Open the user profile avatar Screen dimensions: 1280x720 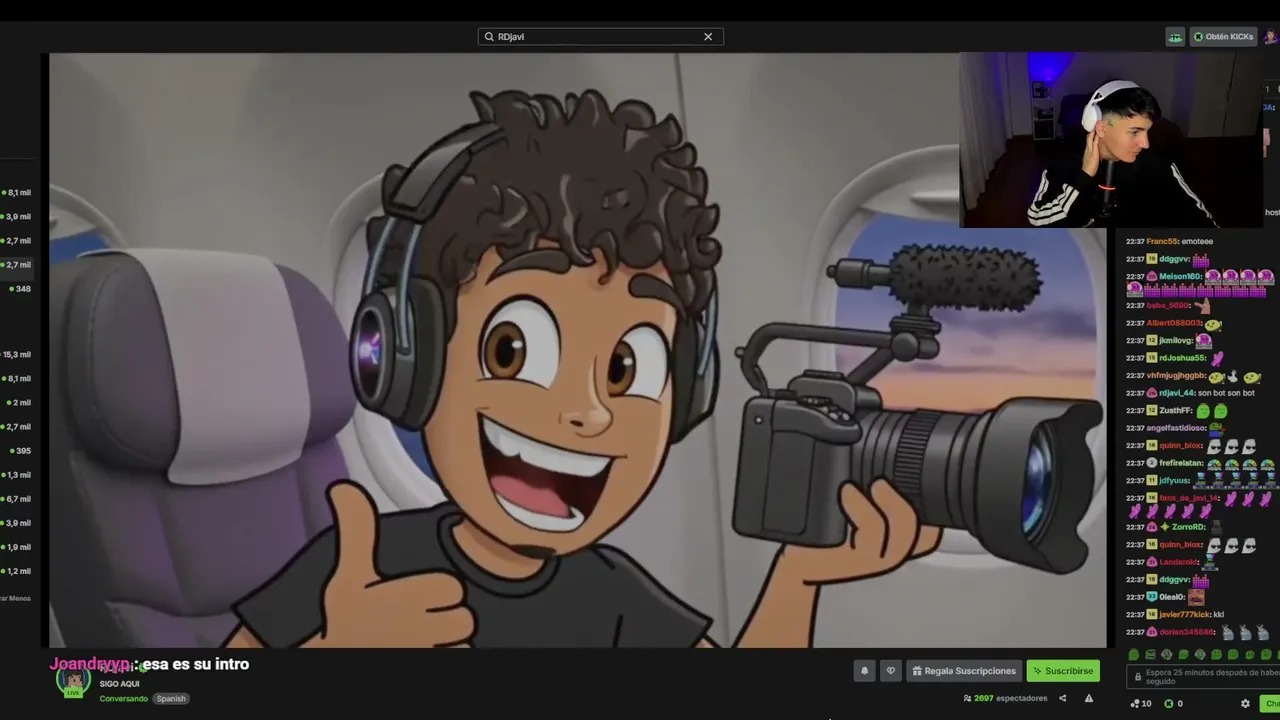click(1271, 37)
